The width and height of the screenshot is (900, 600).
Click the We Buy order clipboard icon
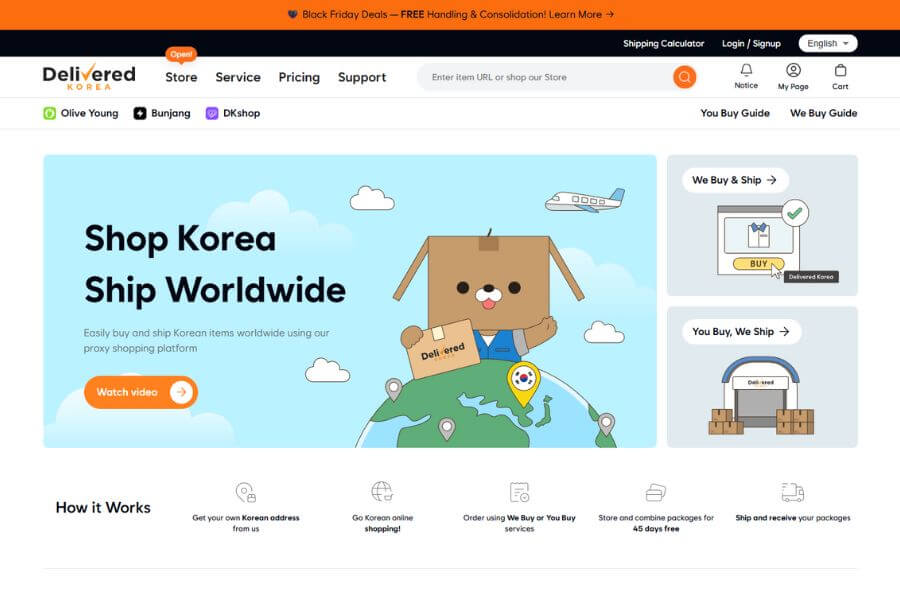(x=519, y=491)
